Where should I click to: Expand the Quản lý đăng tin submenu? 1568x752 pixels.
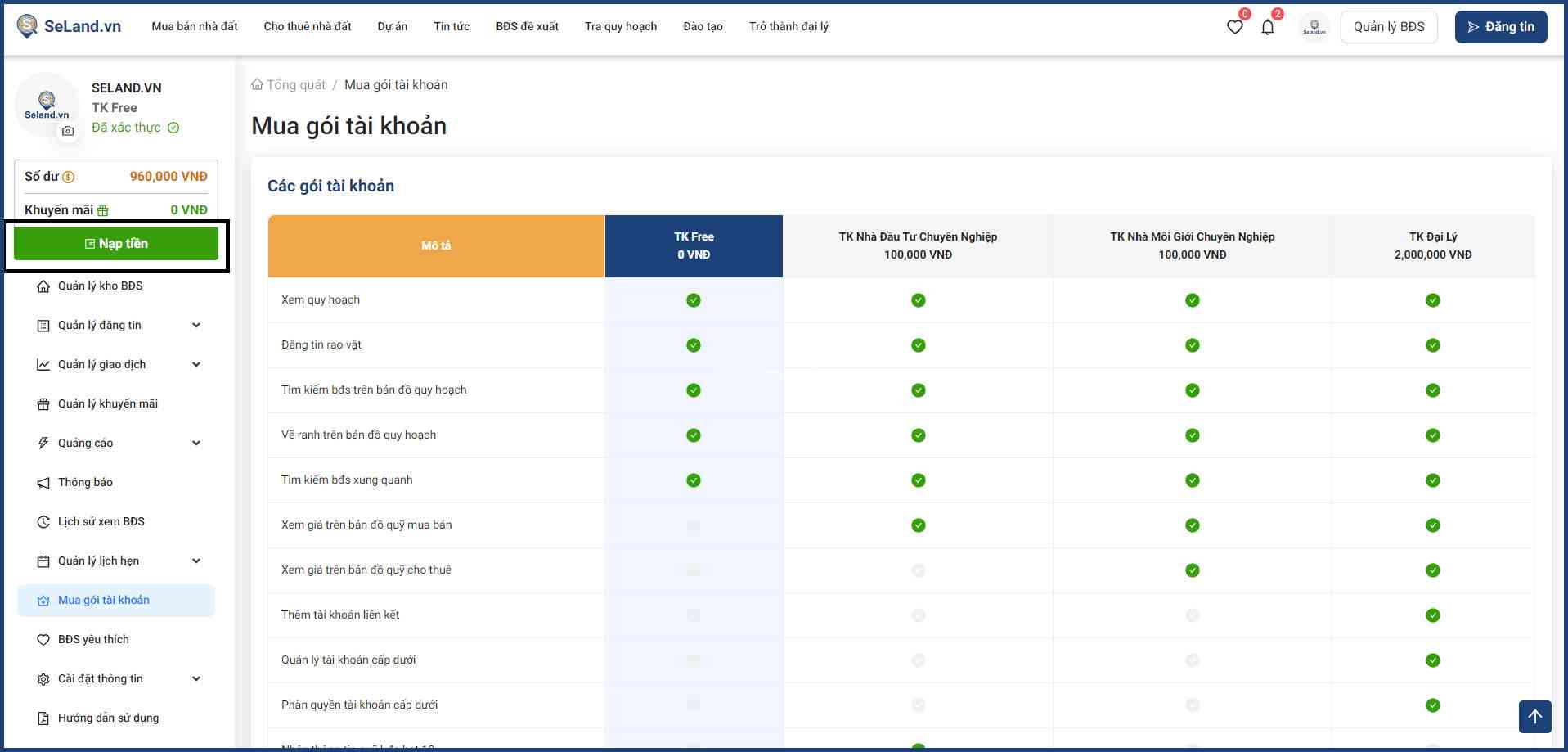(x=196, y=325)
